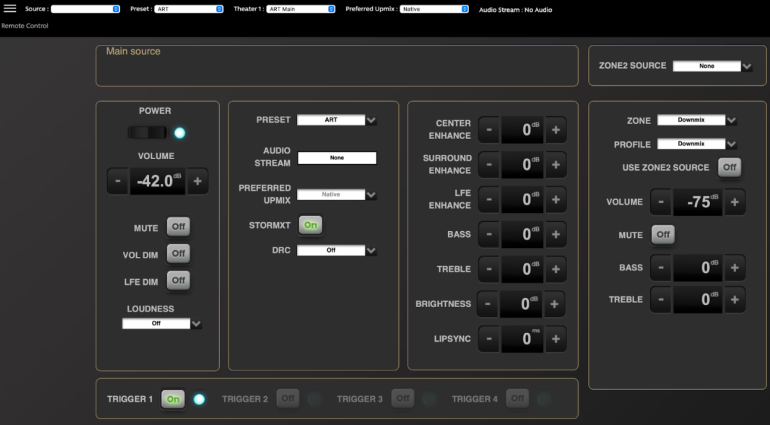Flip the Power slider switch
Image resolution: width=770 pixels, height=425 pixels.
coord(147,133)
